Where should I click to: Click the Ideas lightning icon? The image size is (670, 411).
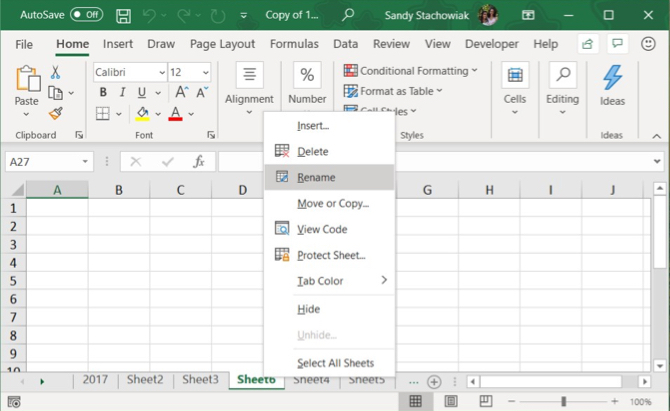point(612,77)
